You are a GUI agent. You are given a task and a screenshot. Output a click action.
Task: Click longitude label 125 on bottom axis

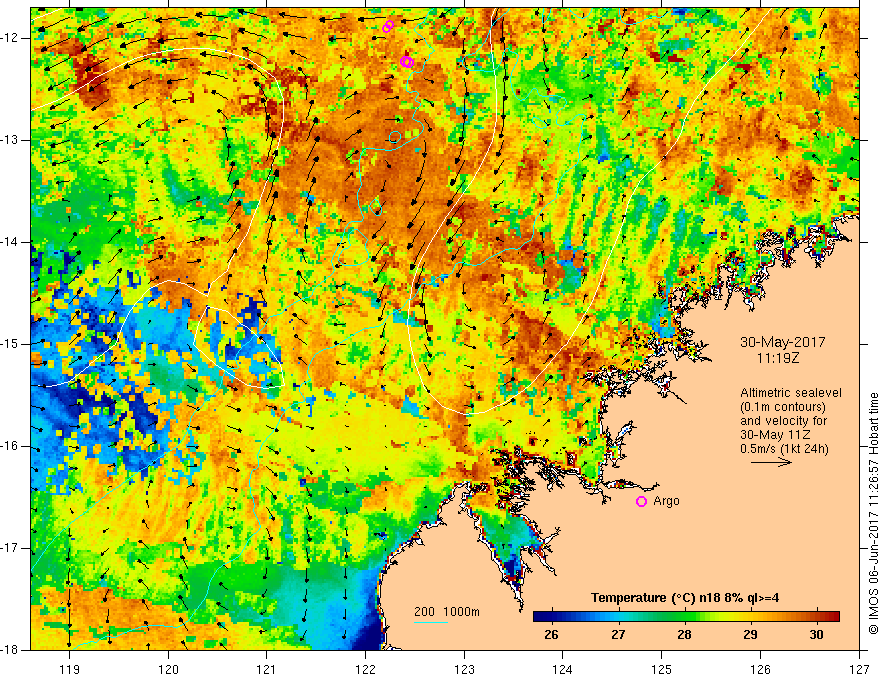point(662,669)
